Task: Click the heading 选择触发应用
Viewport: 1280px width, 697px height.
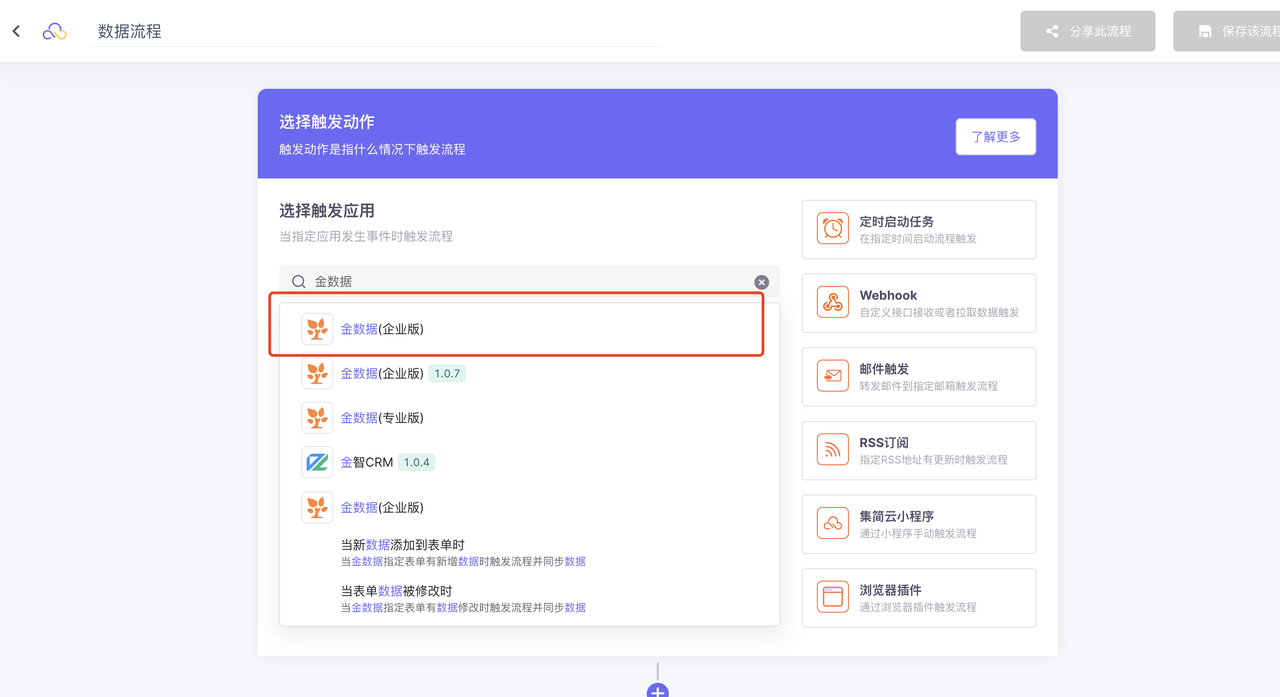Action: pos(327,211)
